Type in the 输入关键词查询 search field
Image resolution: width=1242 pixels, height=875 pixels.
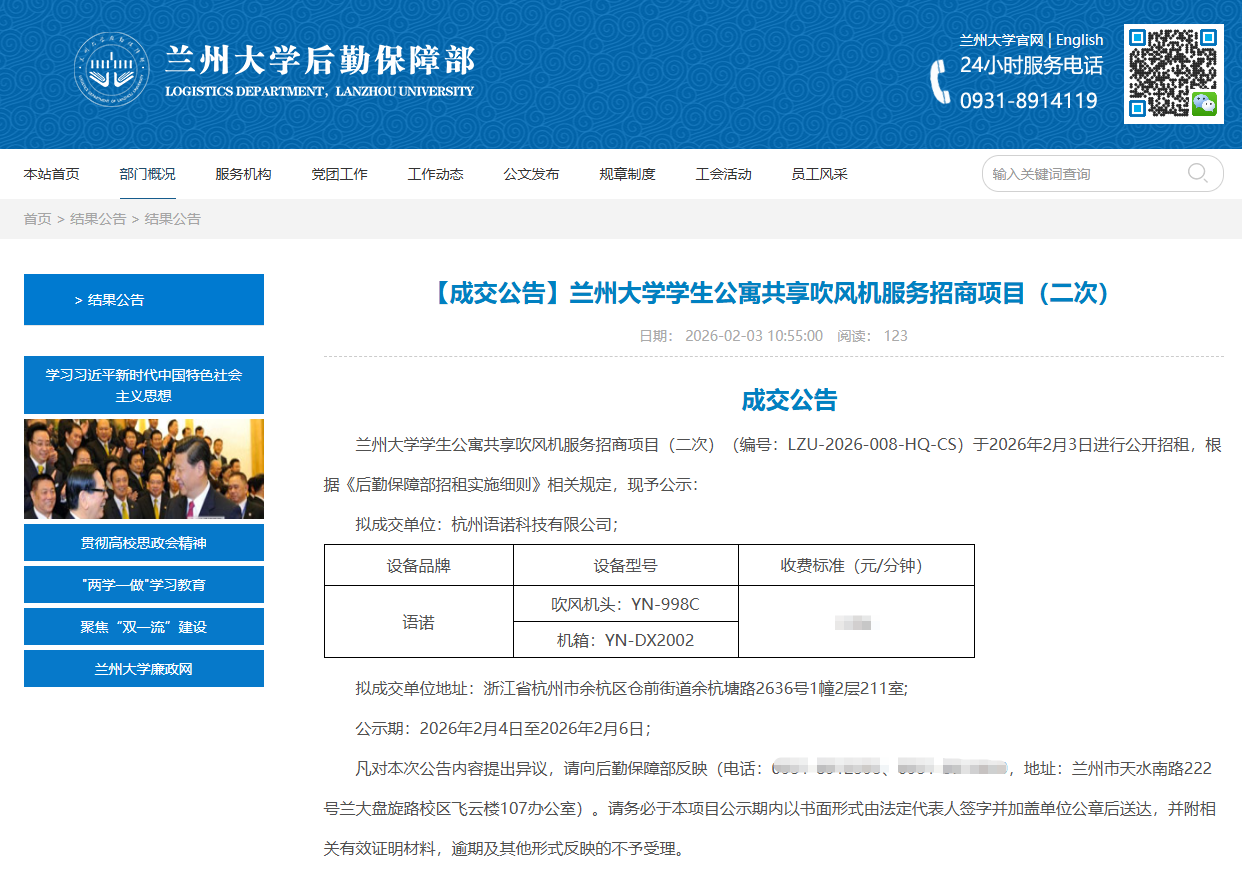(1084, 174)
